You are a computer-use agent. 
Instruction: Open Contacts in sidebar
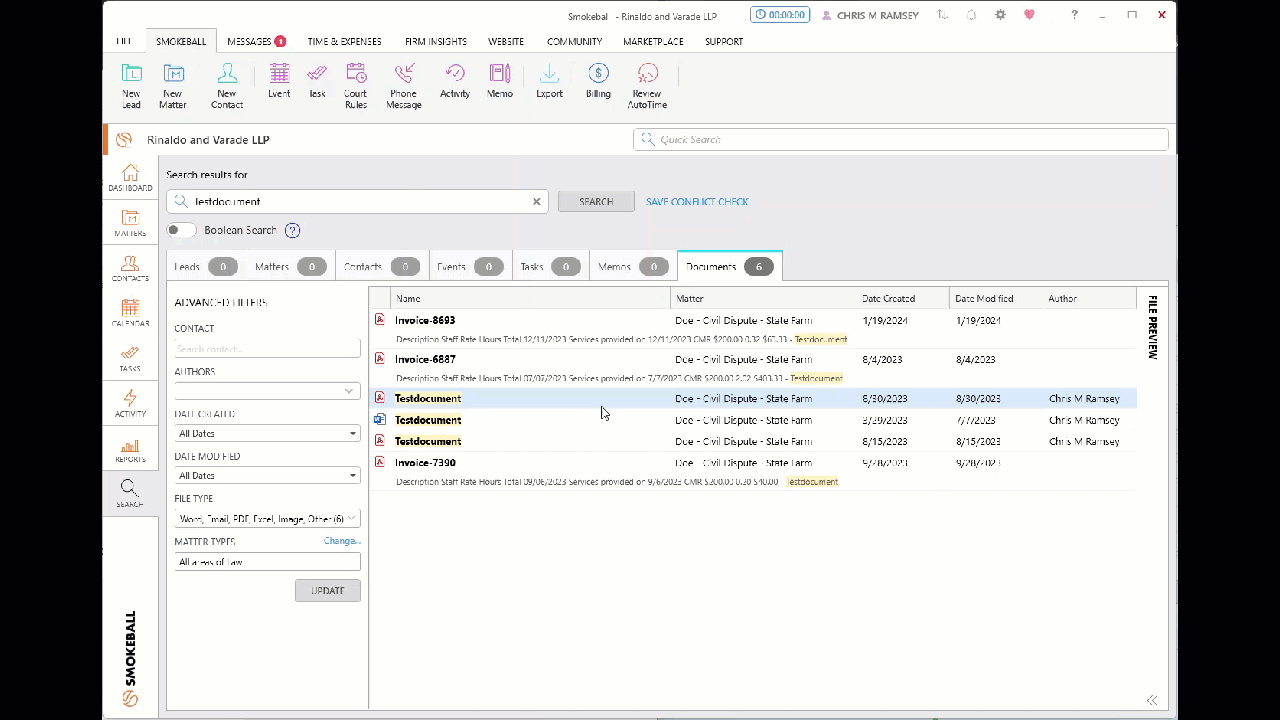click(130, 268)
